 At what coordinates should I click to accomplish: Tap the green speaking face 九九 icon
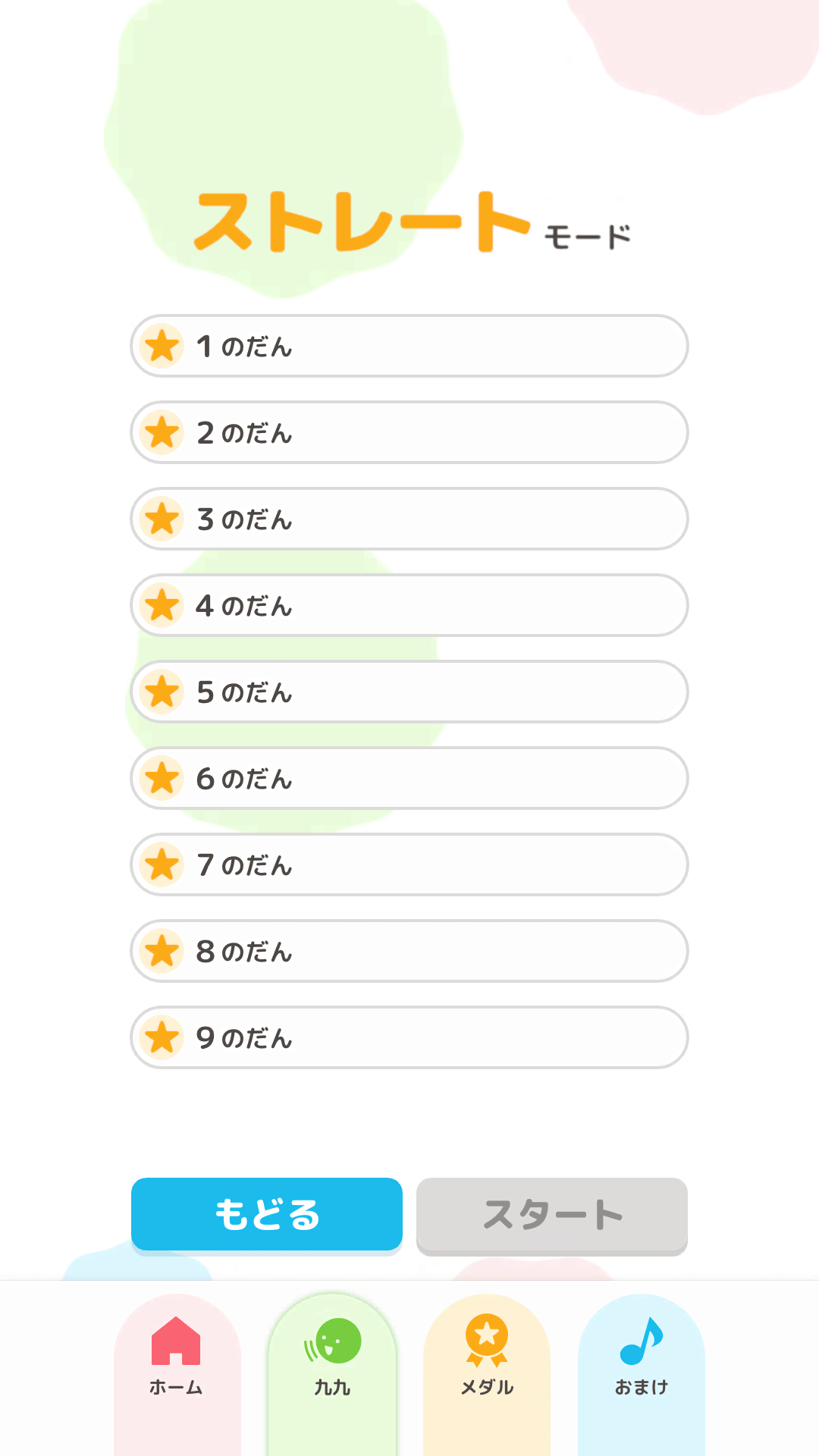tap(334, 1340)
